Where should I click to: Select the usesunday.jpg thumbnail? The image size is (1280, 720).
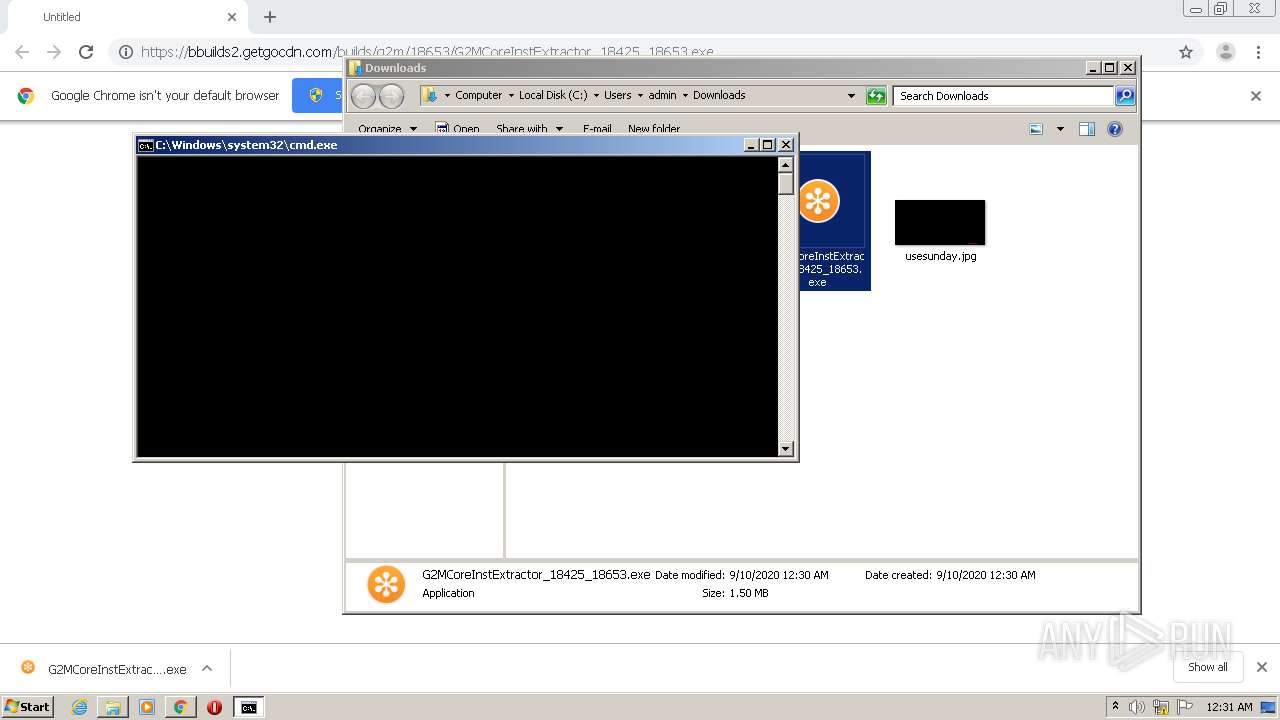(x=940, y=222)
